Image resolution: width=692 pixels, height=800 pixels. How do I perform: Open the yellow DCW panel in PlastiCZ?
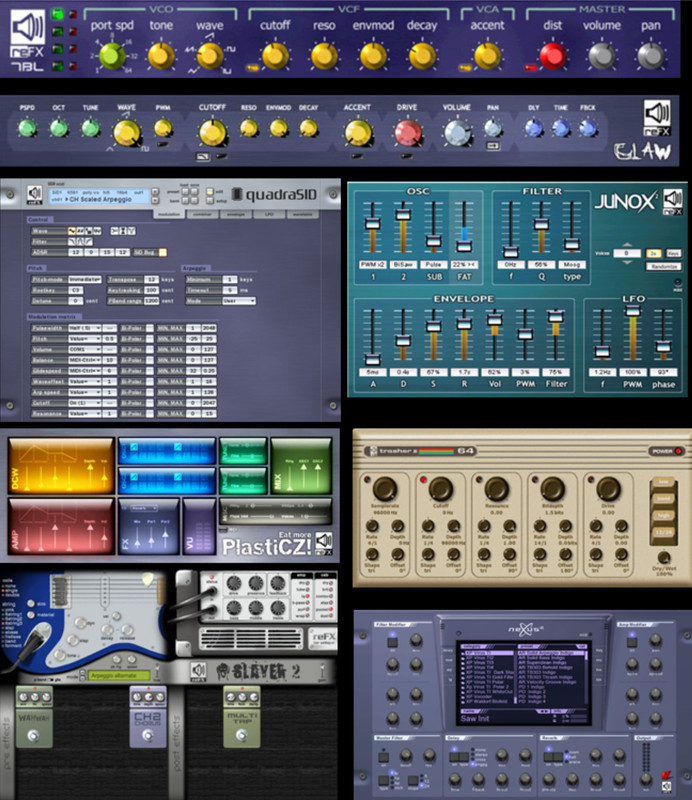61,466
